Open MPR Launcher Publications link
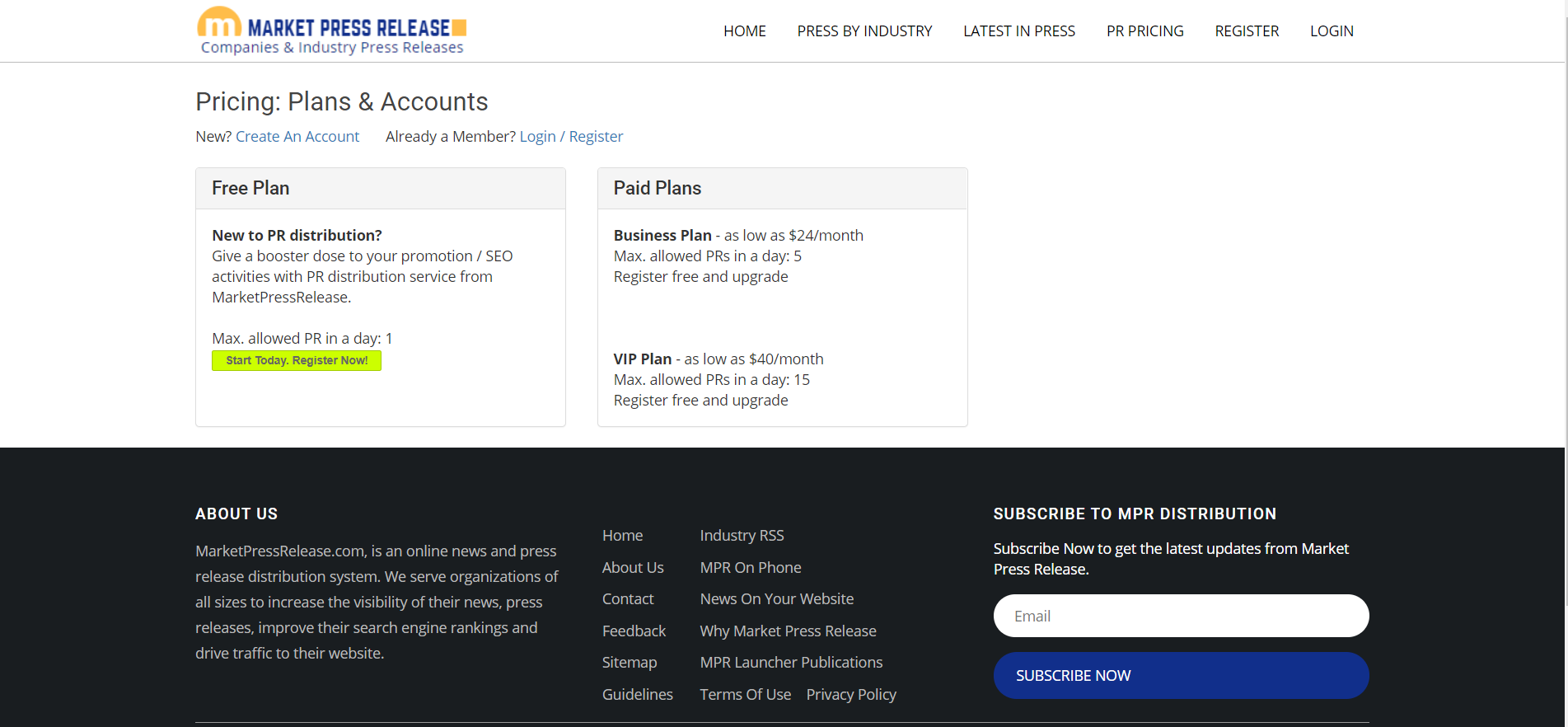The width and height of the screenshot is (1568, 727). coord(791,663)
